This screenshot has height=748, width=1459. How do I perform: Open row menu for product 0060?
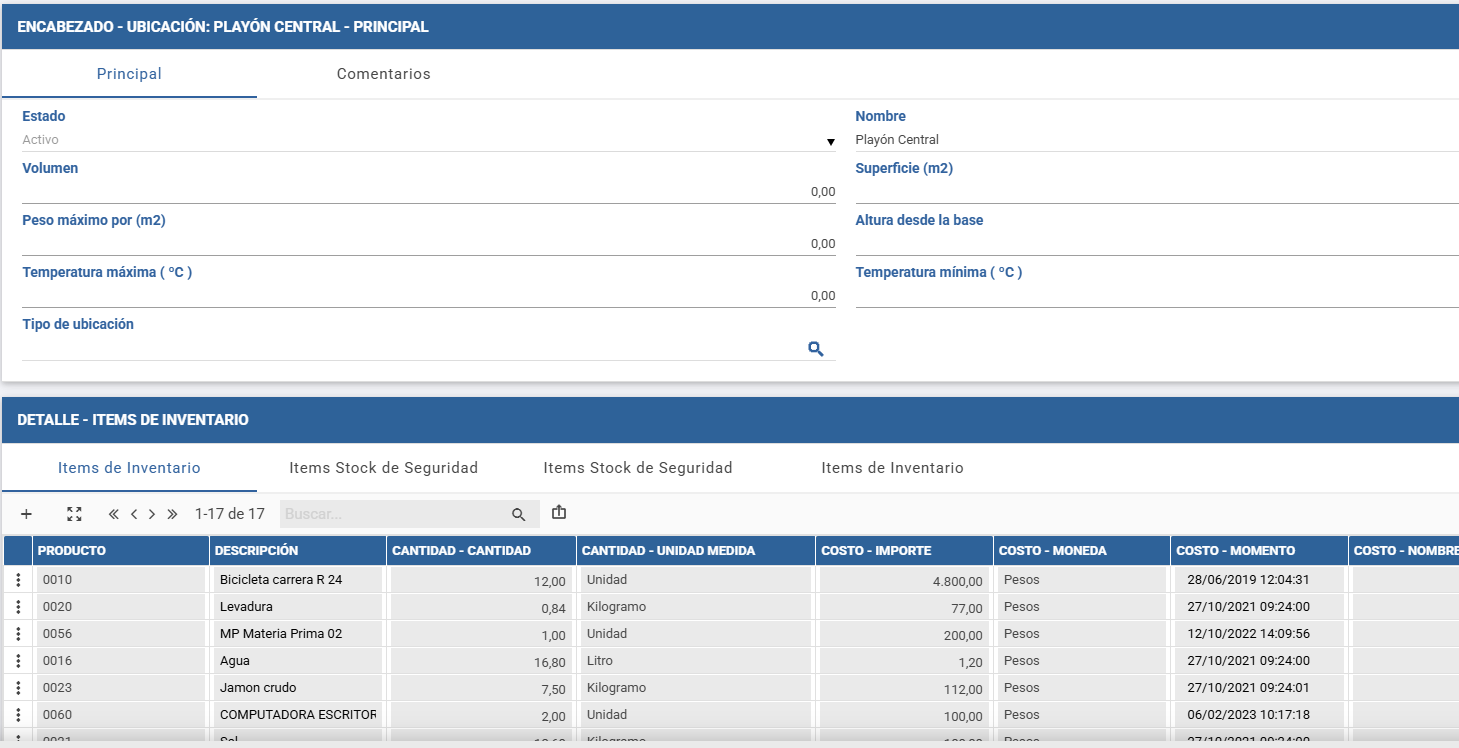coord(18,715)
